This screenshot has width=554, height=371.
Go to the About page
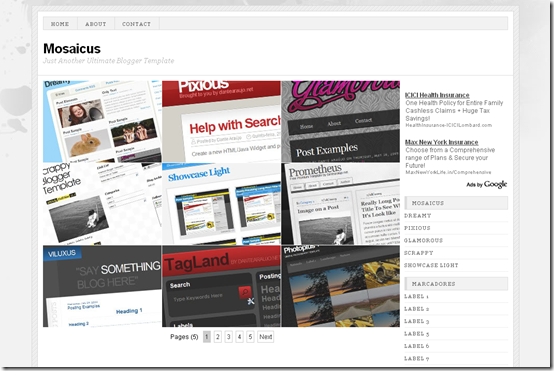point(96,24)
